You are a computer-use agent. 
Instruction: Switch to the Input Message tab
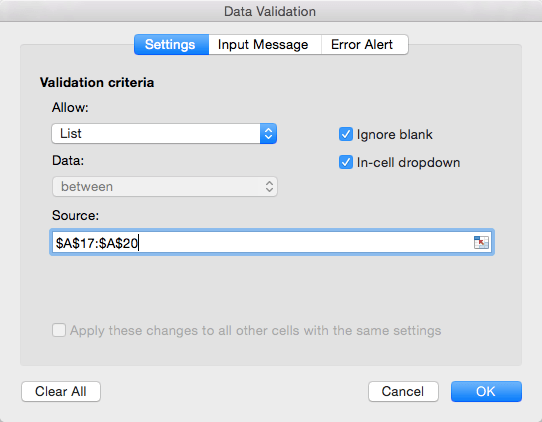pos(265,45)
